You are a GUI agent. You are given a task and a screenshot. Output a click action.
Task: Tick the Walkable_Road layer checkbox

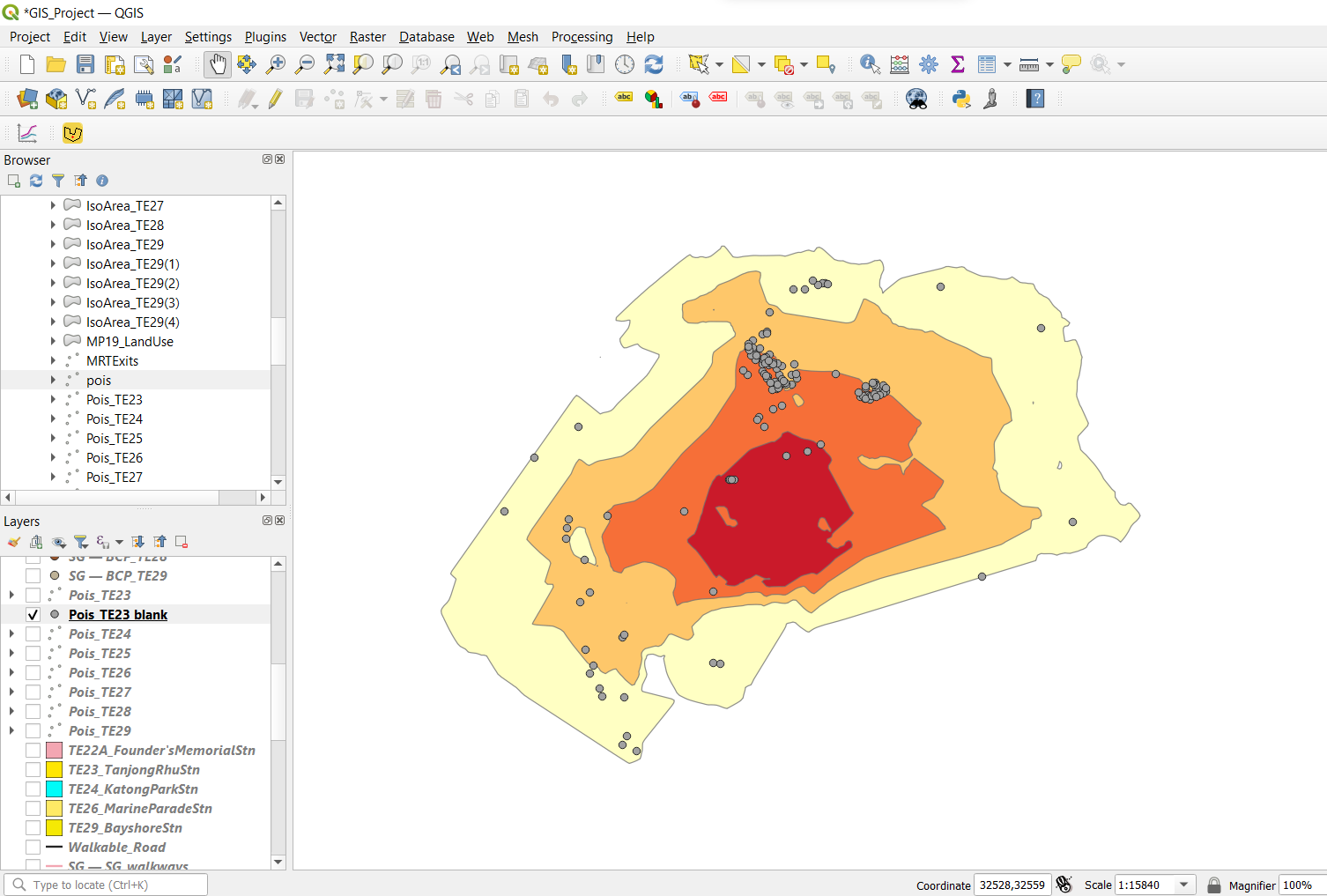pyautogui.click(x=33, y=848)
